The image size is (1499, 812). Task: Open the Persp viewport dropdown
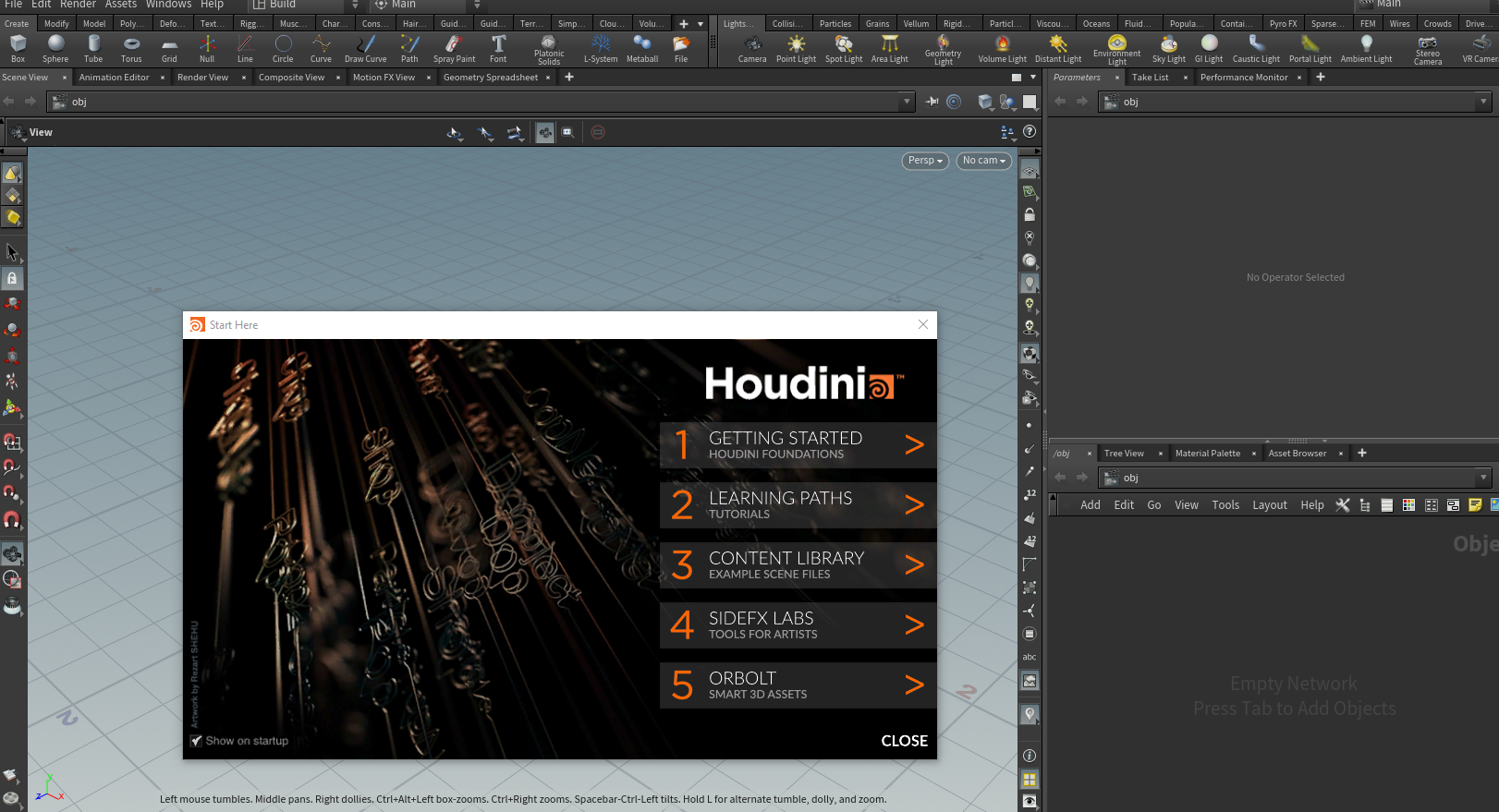click(925, 161)
